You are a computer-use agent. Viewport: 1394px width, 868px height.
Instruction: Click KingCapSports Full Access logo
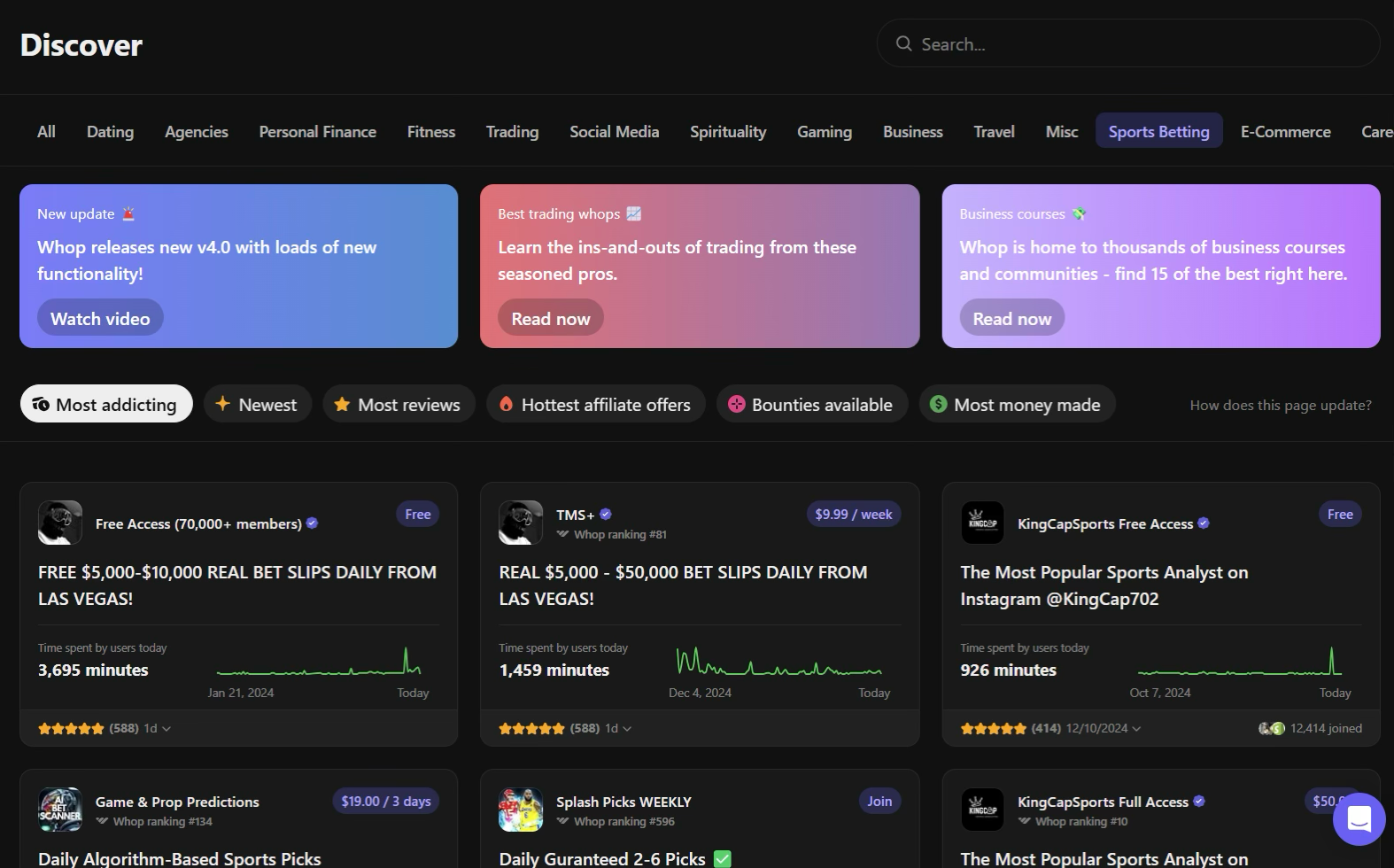[x=982, y=810]
